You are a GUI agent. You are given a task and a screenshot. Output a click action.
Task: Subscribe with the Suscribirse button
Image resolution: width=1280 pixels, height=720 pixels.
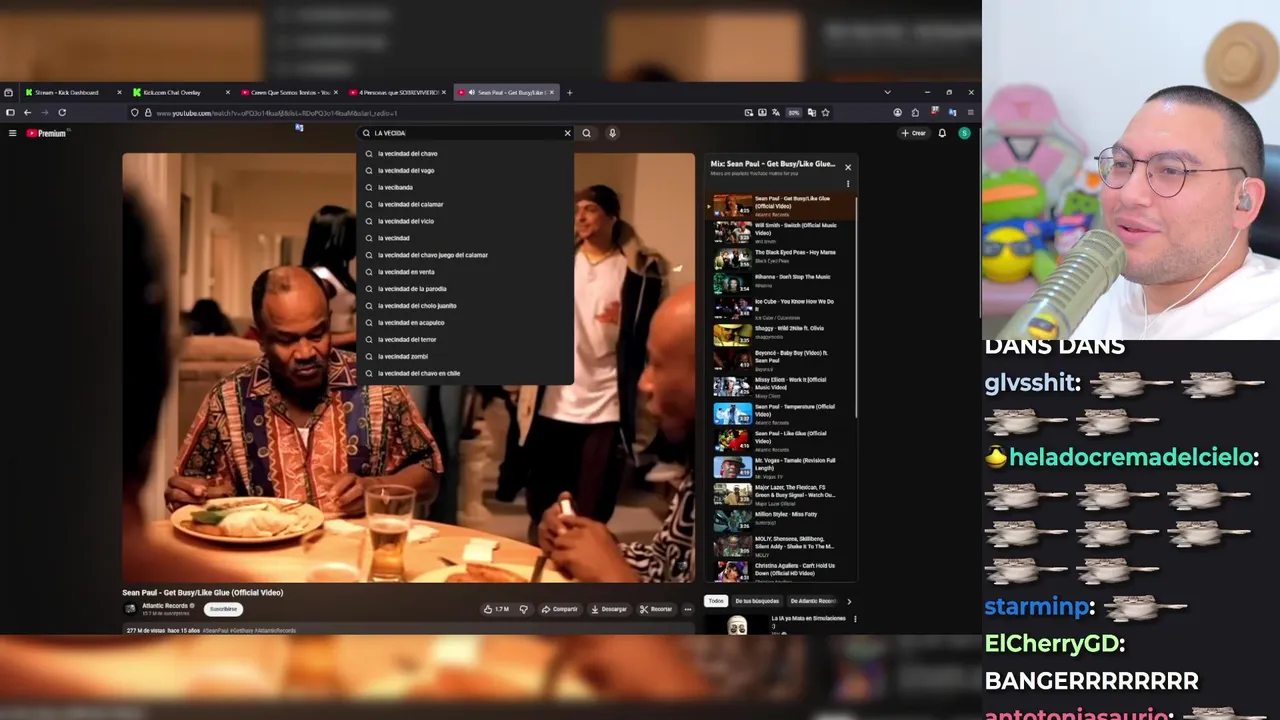(223, 609)
